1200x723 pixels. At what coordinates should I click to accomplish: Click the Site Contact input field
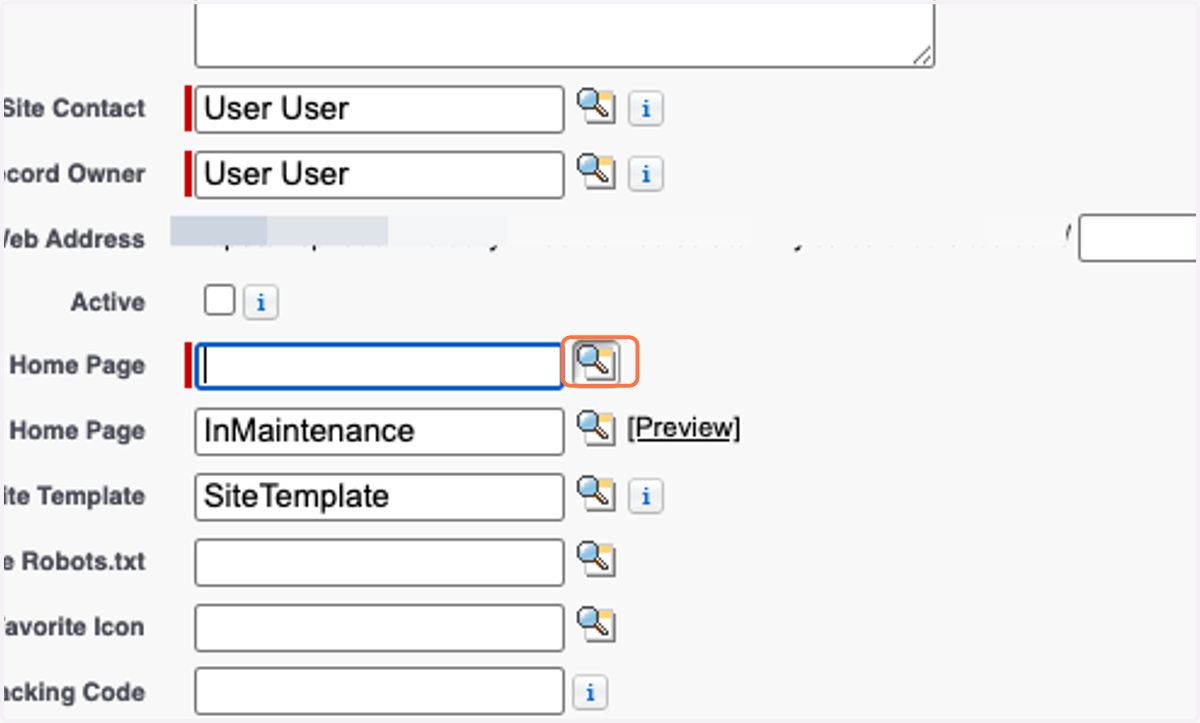(x=379, y=109)
